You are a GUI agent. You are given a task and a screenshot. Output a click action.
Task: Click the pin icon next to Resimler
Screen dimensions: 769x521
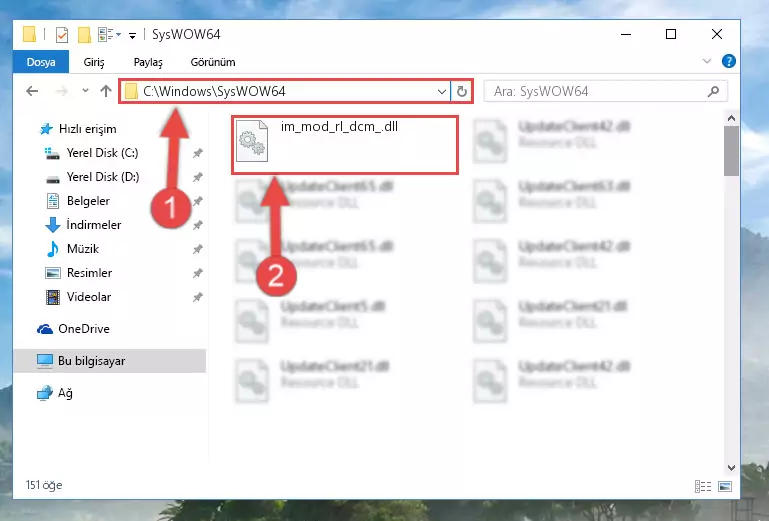pyautogui.click(x=198, y=273)
